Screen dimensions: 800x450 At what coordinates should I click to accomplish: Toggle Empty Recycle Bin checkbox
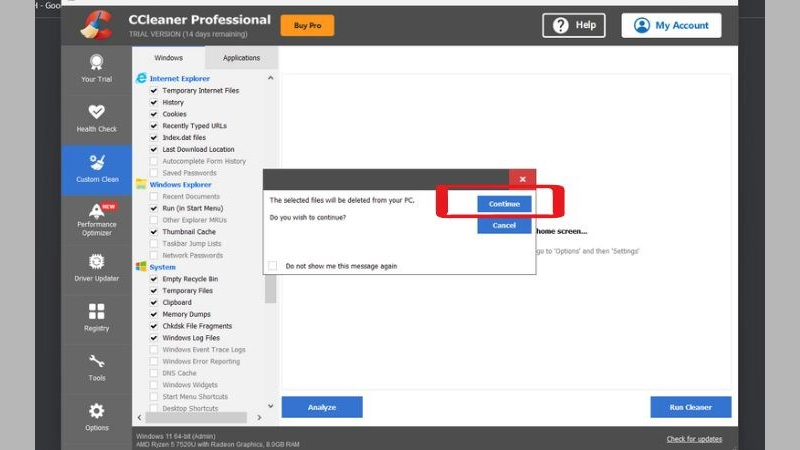coord(154,279)
